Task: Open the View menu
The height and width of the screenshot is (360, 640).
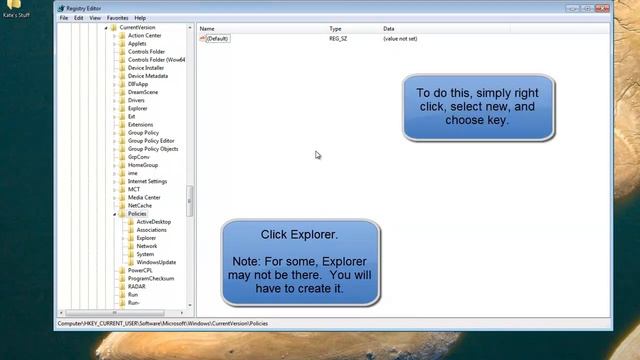Action: pos(95,18)
